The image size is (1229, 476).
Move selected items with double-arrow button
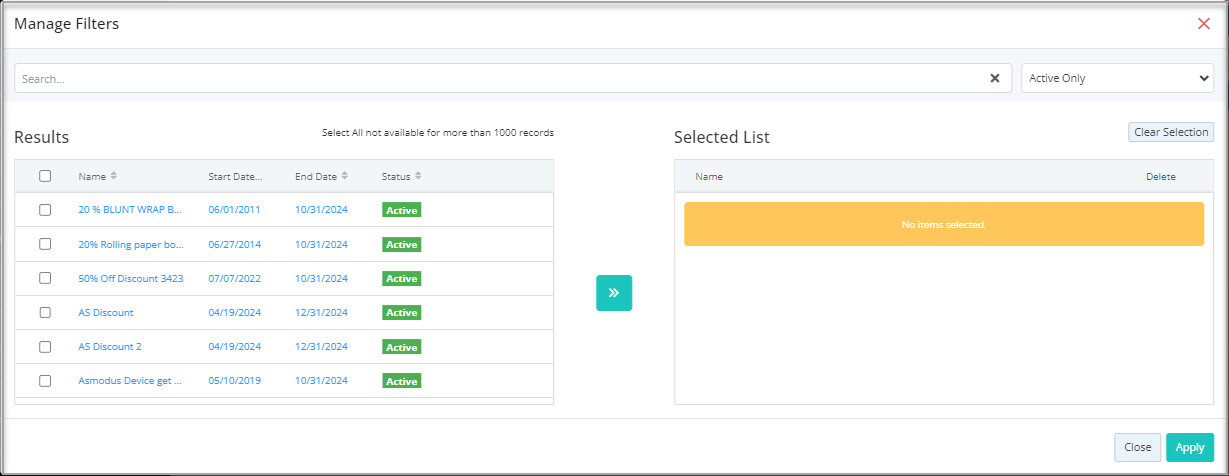click(x=614, y=293)
